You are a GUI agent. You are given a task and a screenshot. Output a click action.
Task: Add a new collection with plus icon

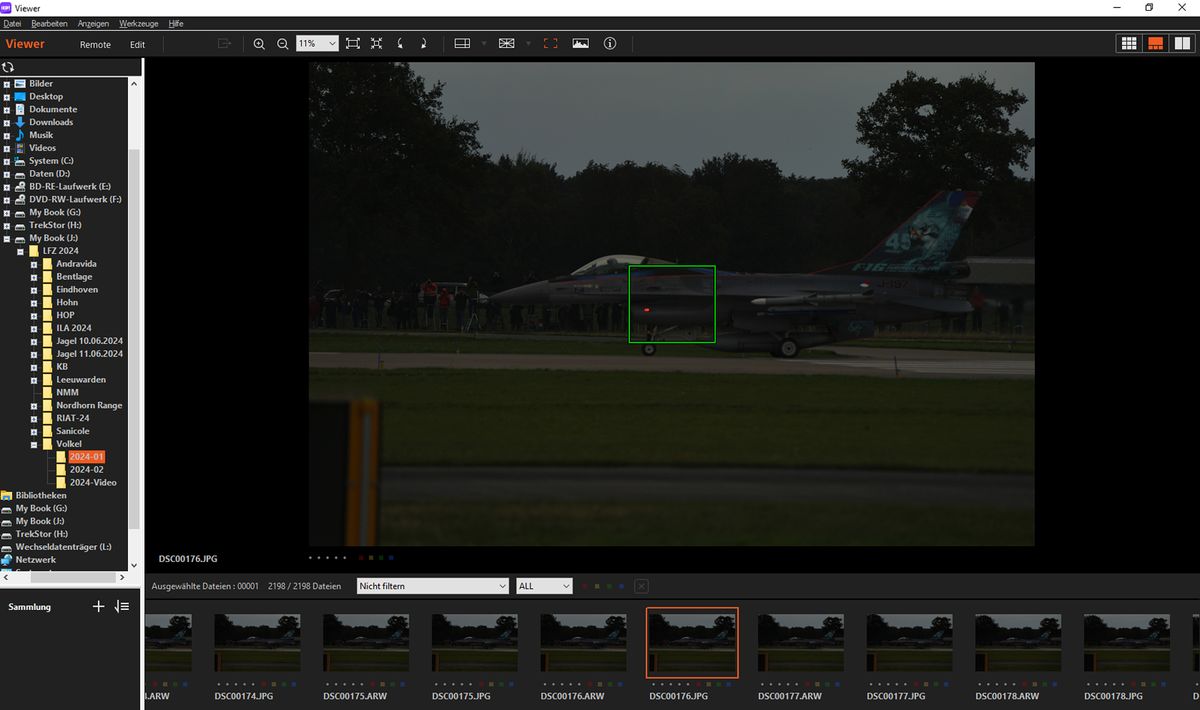pos(98,606)
